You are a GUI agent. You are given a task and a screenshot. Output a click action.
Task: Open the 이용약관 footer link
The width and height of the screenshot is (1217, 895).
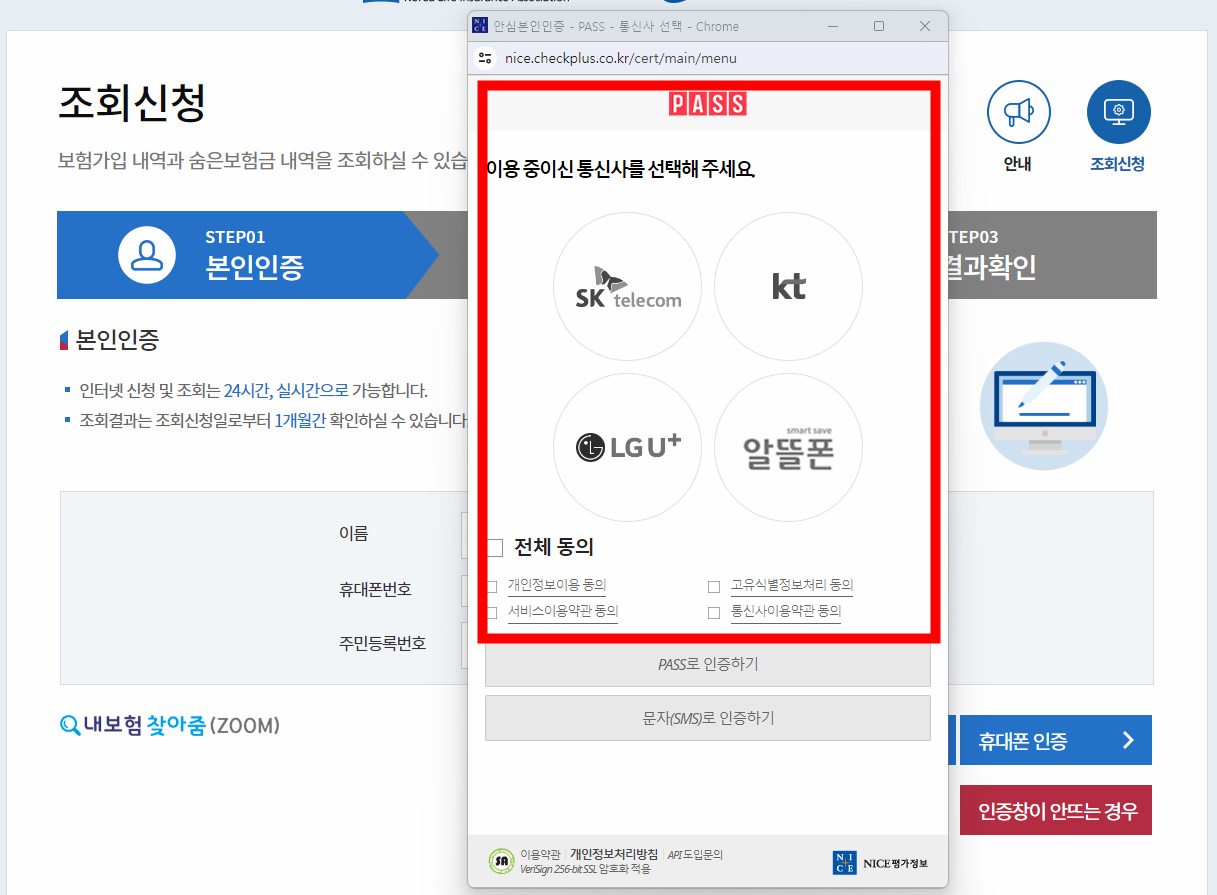pos(540,855)
